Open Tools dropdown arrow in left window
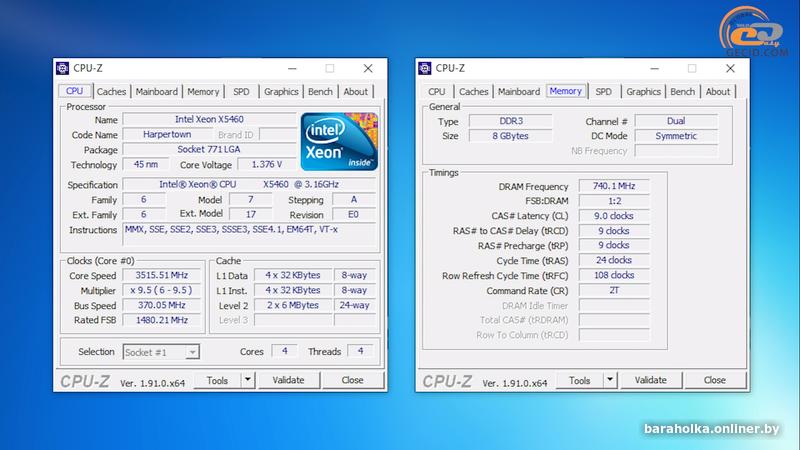Viewport: 800px width, 450px height. pos(248,380)
